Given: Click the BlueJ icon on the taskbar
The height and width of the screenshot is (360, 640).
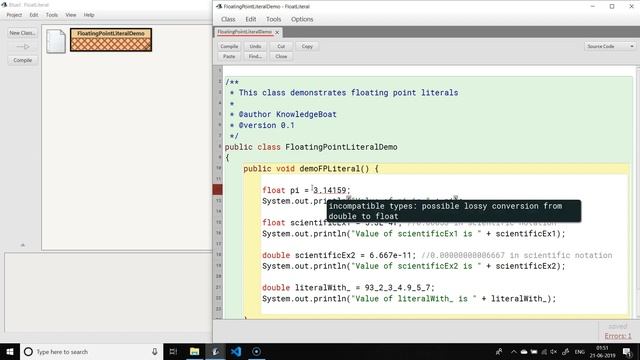Looking at the screenshot, I should [x=216, y=351].
